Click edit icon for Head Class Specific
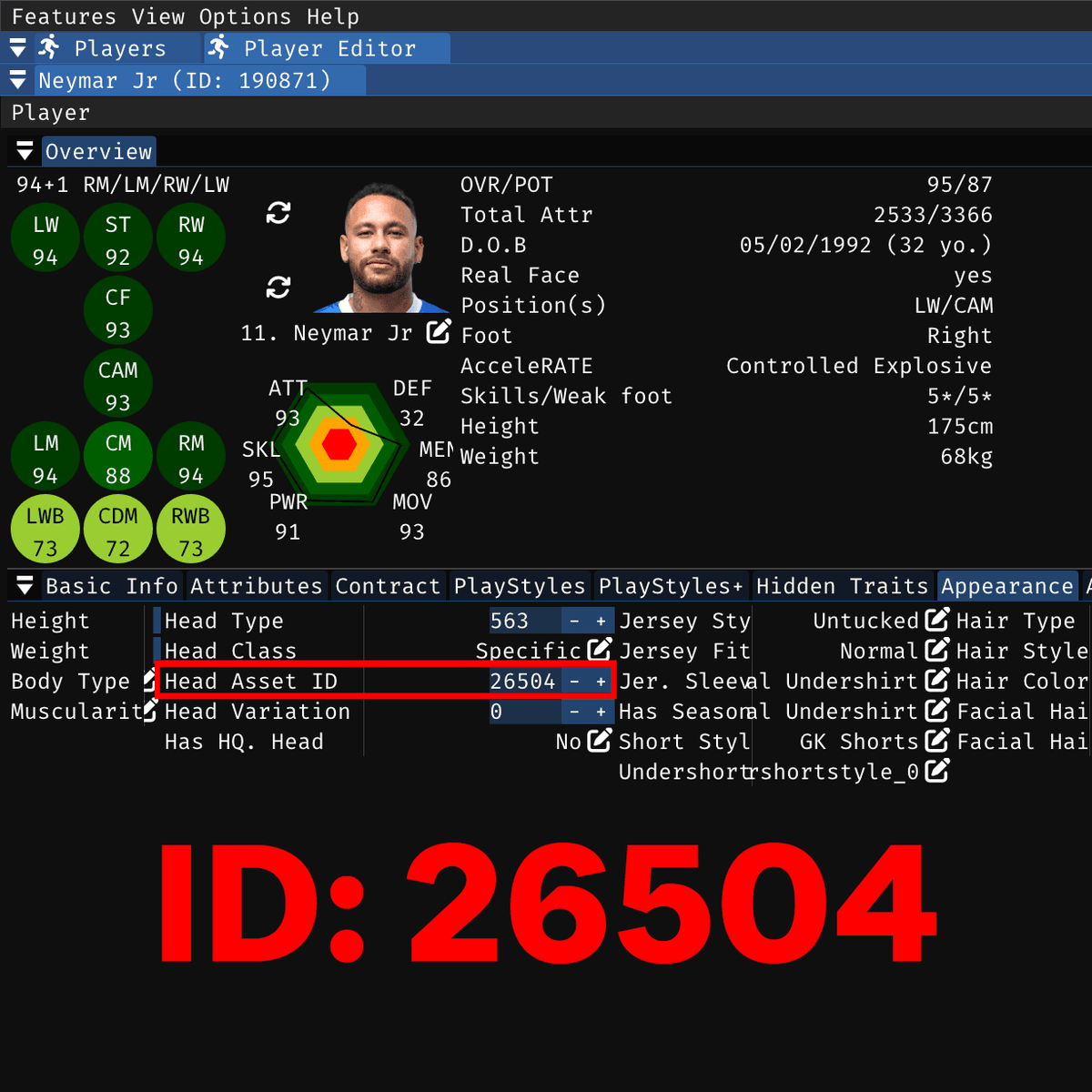 (x=599, y=650)
